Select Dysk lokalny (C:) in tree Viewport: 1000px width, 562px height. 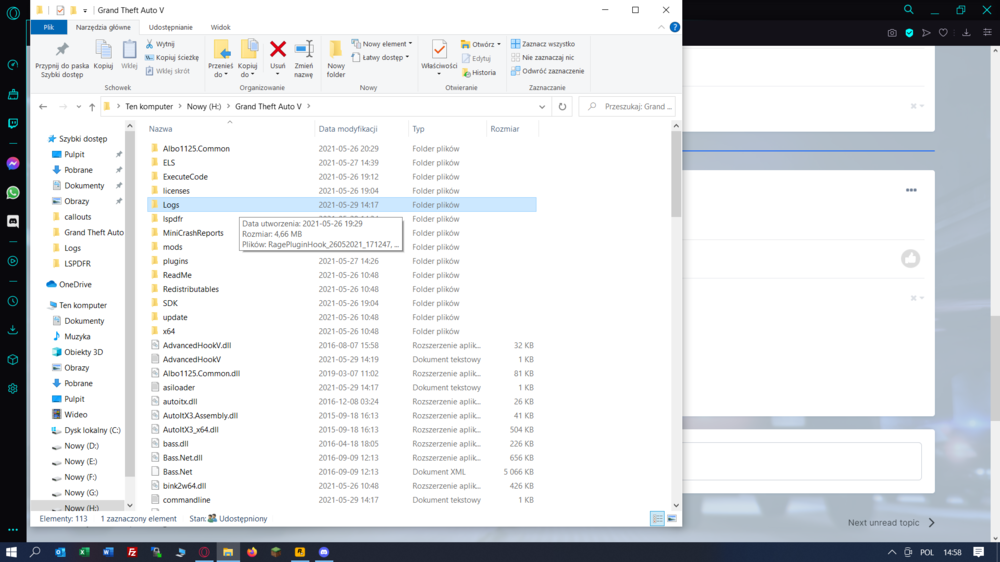tap(92, 430)
